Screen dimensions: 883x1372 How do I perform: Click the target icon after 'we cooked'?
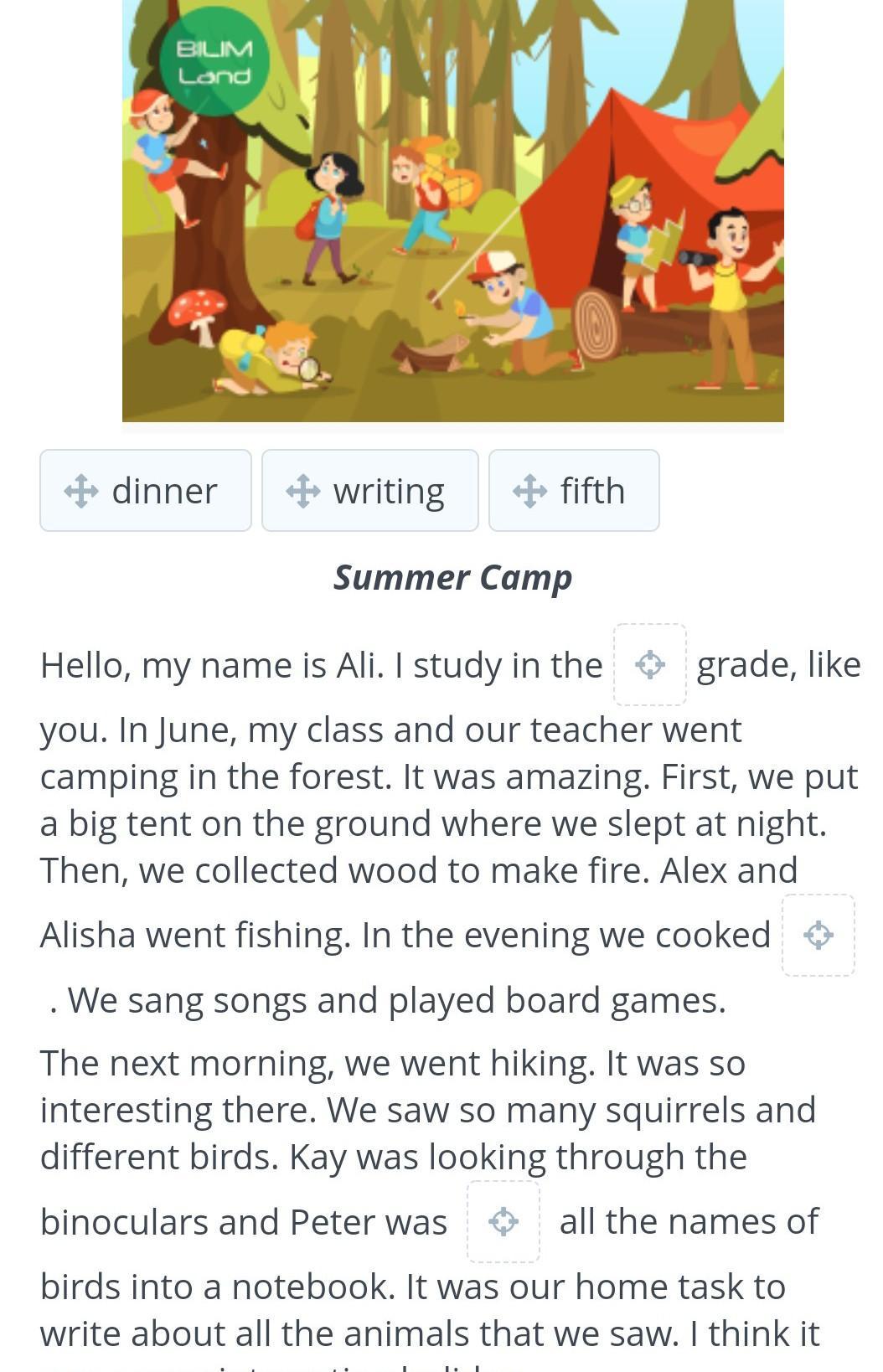click(818, 935)
